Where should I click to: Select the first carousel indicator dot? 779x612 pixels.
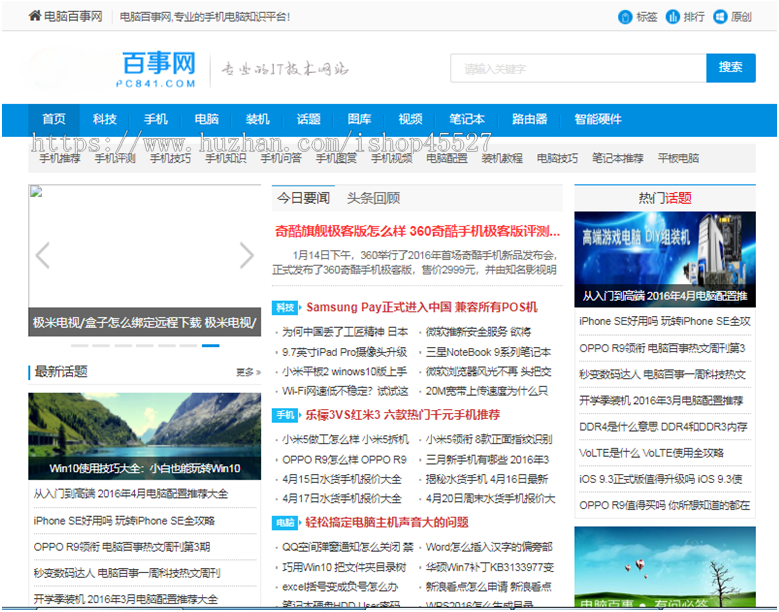click(x=79, y=345)
